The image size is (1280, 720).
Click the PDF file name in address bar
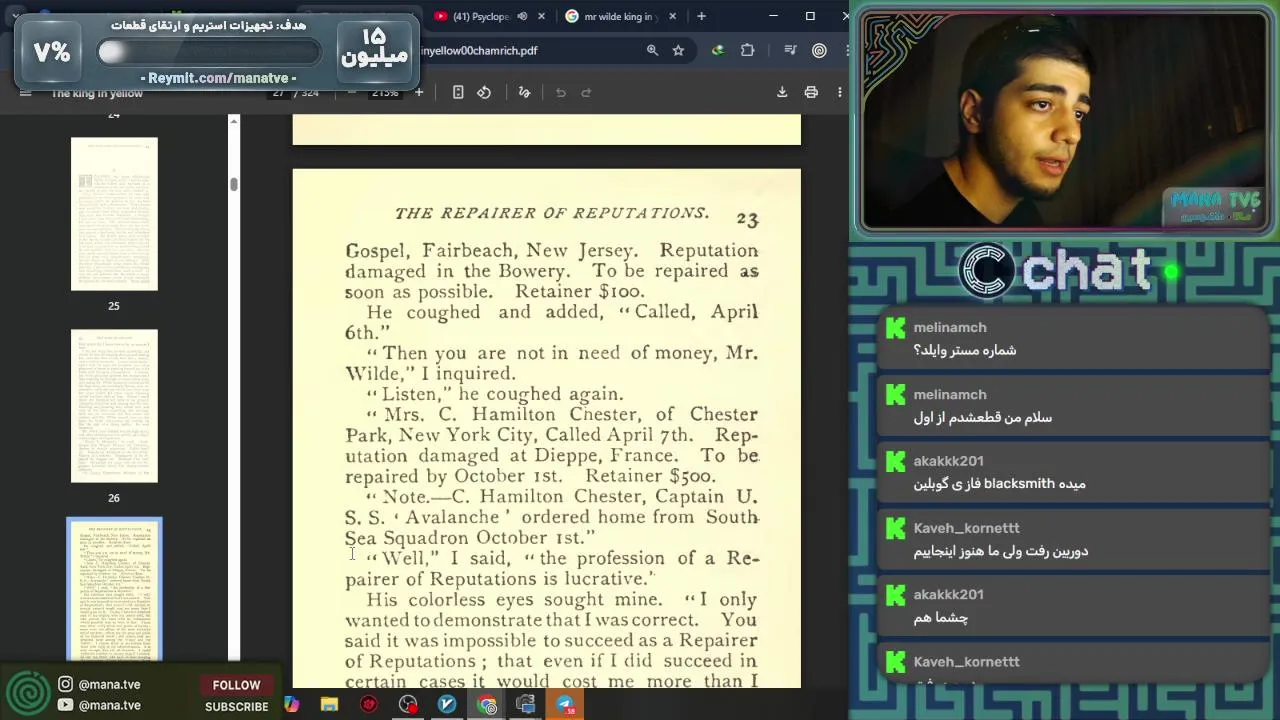click(x=479, y=50)
